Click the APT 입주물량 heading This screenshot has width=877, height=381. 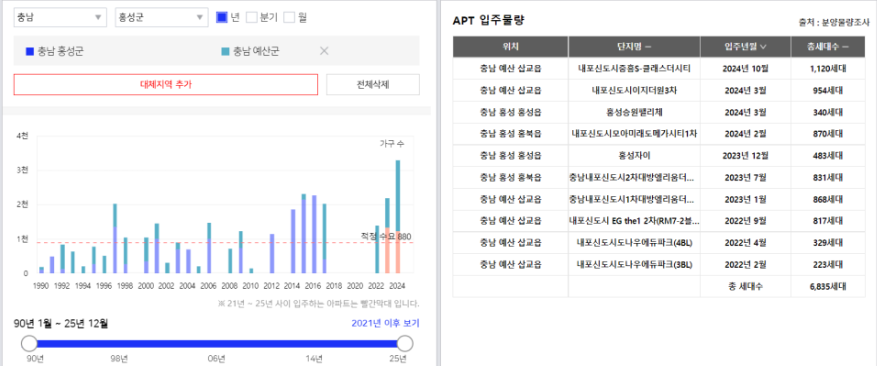pyautogui.click(x=488, y=21)
